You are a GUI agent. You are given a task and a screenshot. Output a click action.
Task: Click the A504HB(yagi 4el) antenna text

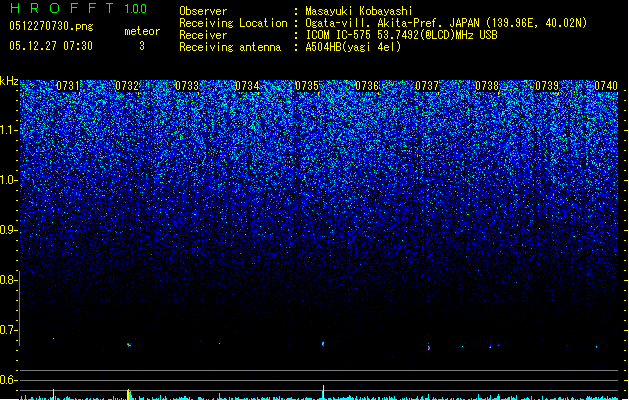(x=353, y=47)
